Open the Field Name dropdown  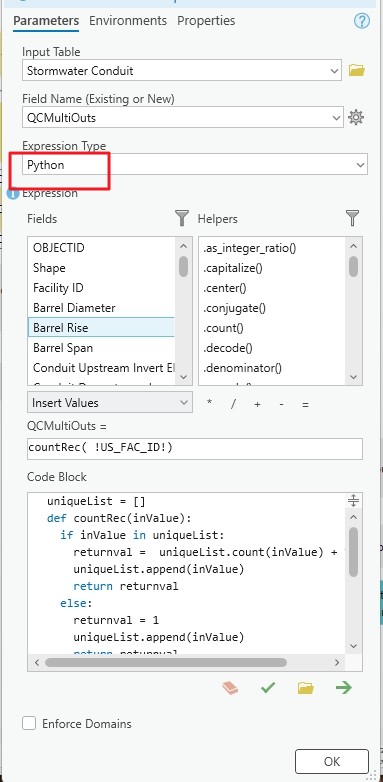pyautogui.click(x=337, y=118)
